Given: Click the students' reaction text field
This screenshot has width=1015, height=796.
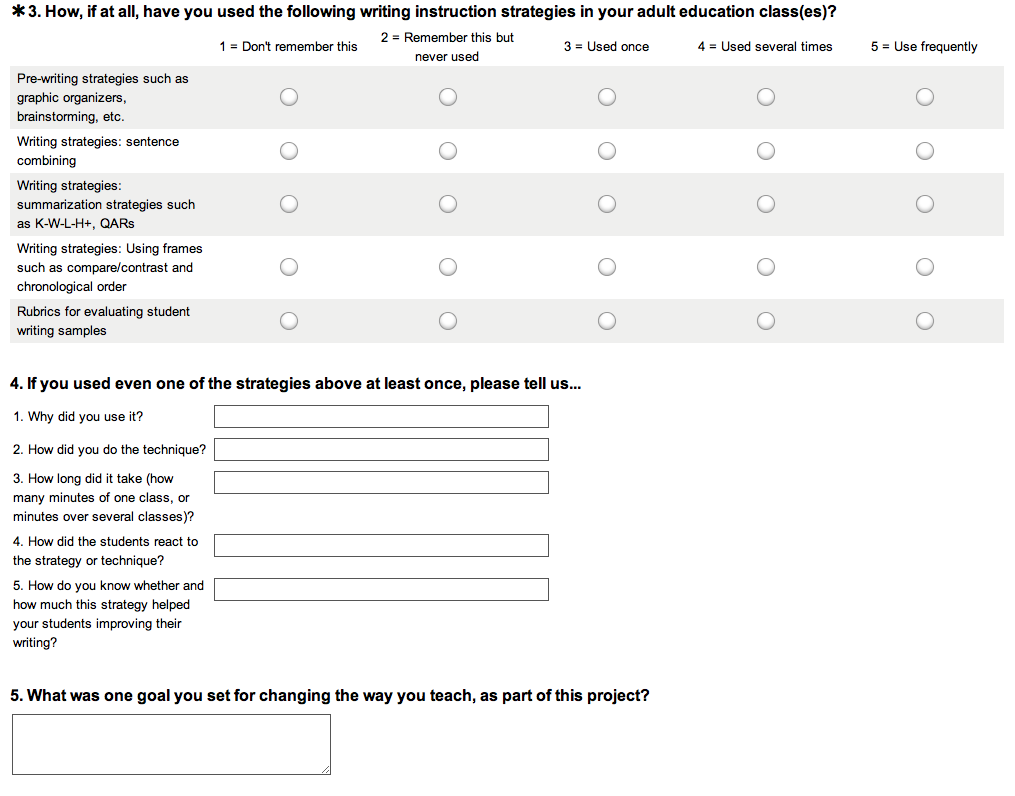Looking at the screenshot, I should (x=381, y=545).
